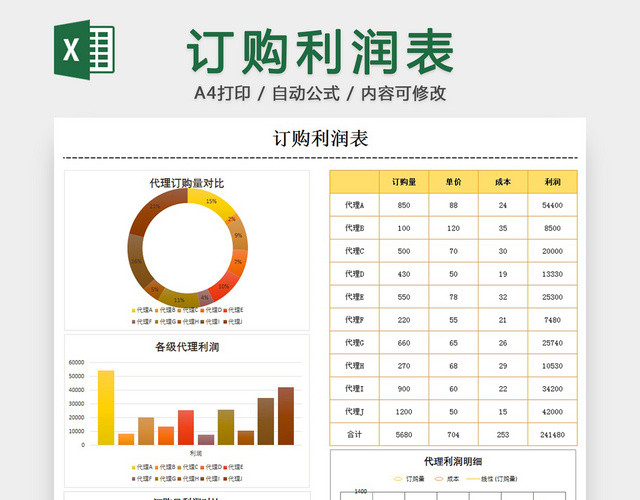640x500 pixels.
Task: Select total profit cell 241480
Action: tap(553, 435)
